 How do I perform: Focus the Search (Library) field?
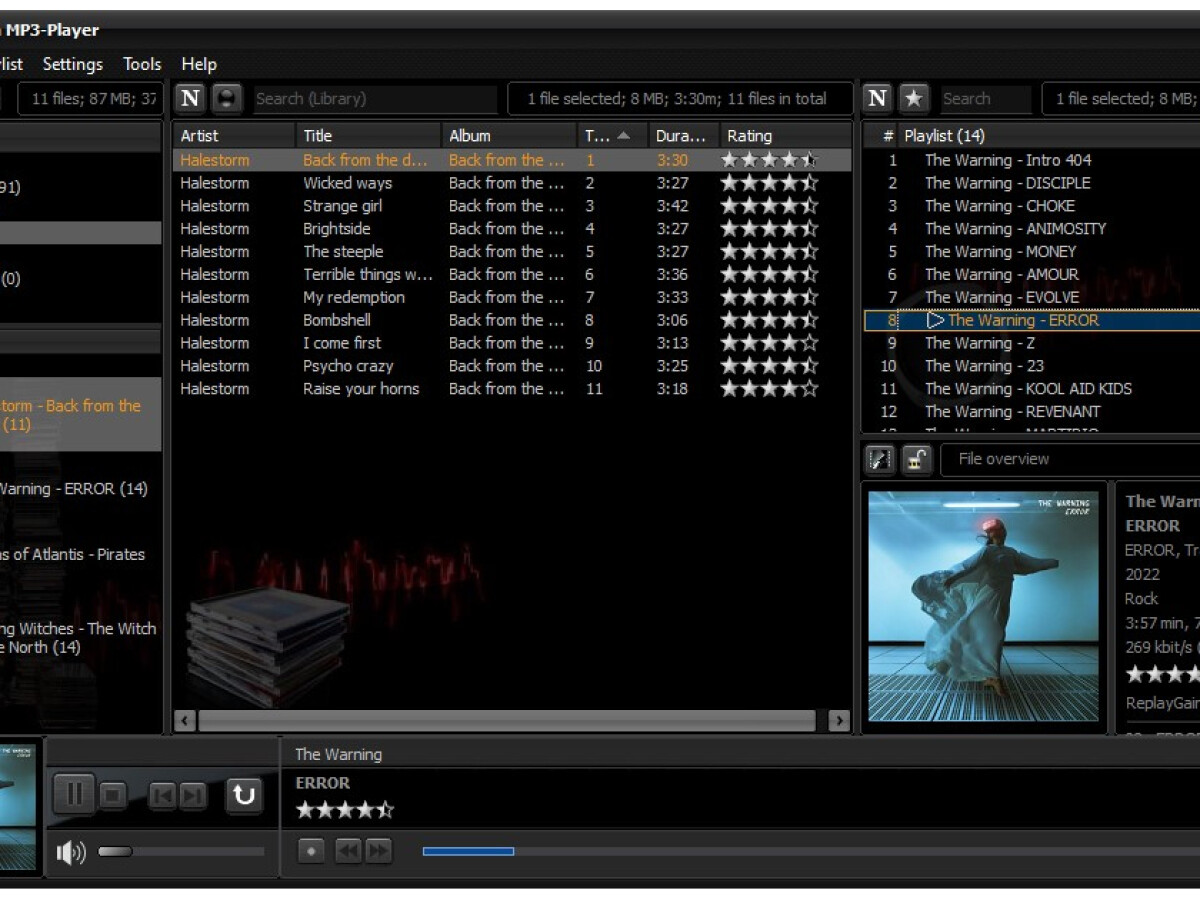coord(374,98)
